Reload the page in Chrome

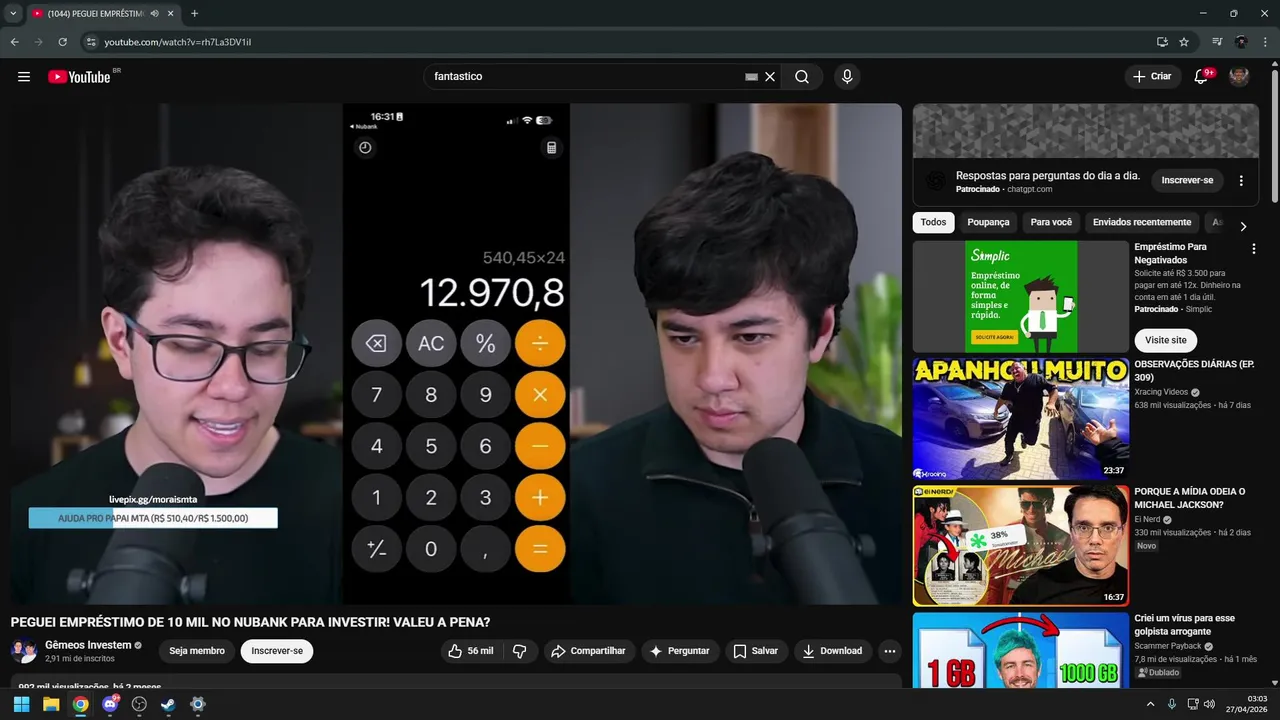click(x=62, y=42)
